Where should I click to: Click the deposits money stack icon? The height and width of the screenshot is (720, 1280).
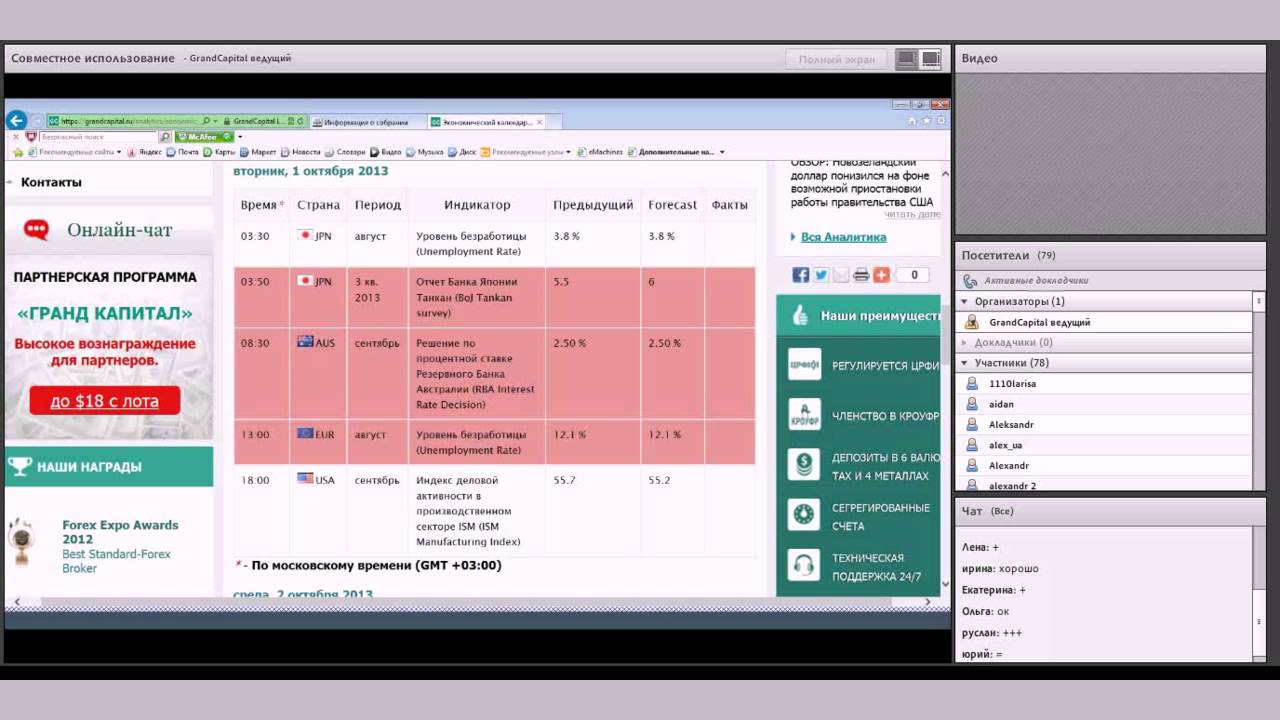pos(804,464)
